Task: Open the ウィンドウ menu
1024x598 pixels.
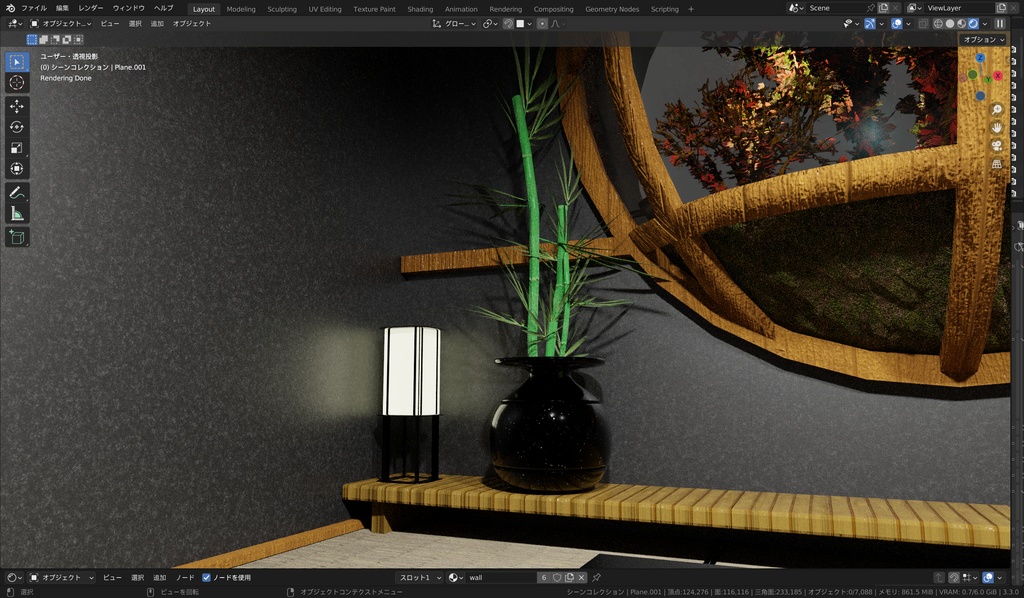Action: pyautogui.click(x=129, y=8)
